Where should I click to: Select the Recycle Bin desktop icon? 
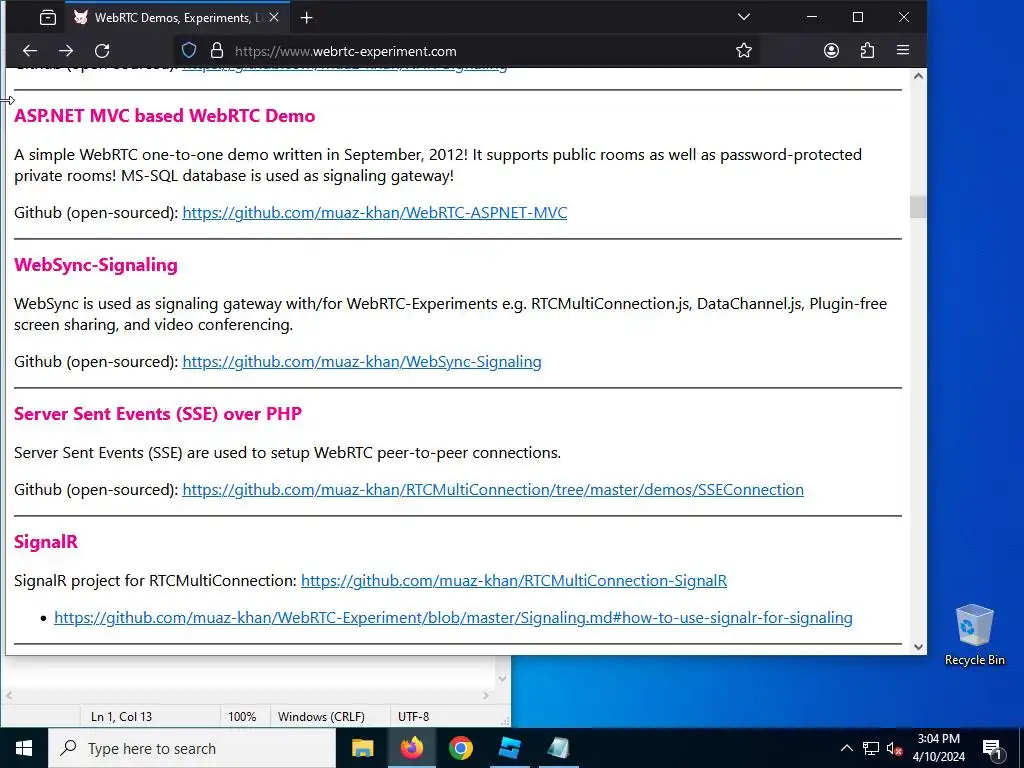click(x=974, y=635)
